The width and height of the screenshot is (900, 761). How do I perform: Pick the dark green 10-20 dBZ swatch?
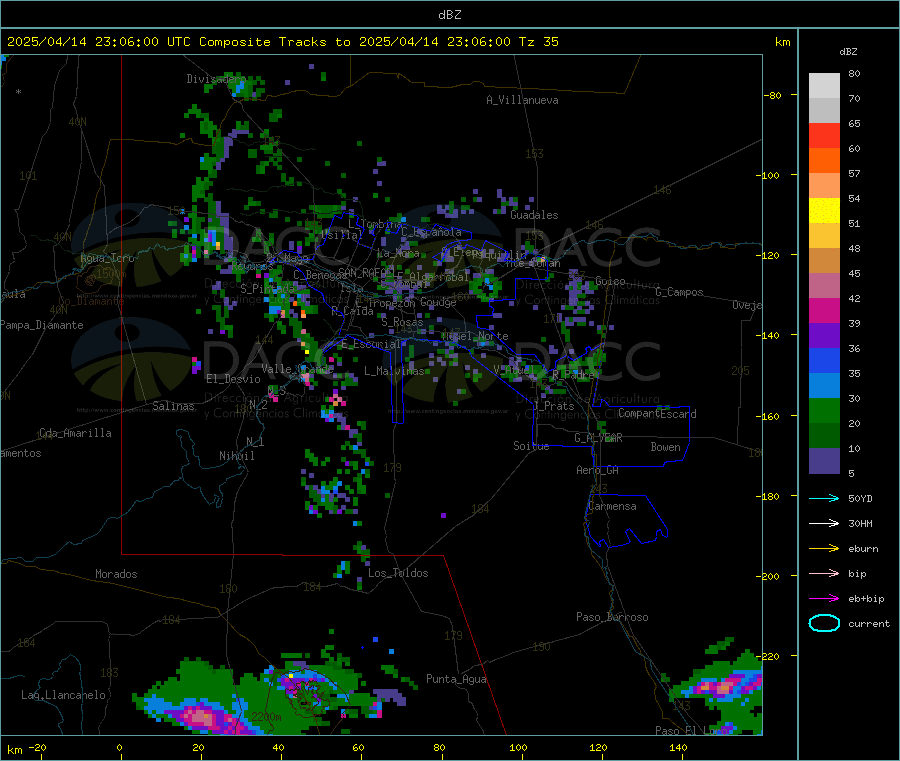pos(824,436)
